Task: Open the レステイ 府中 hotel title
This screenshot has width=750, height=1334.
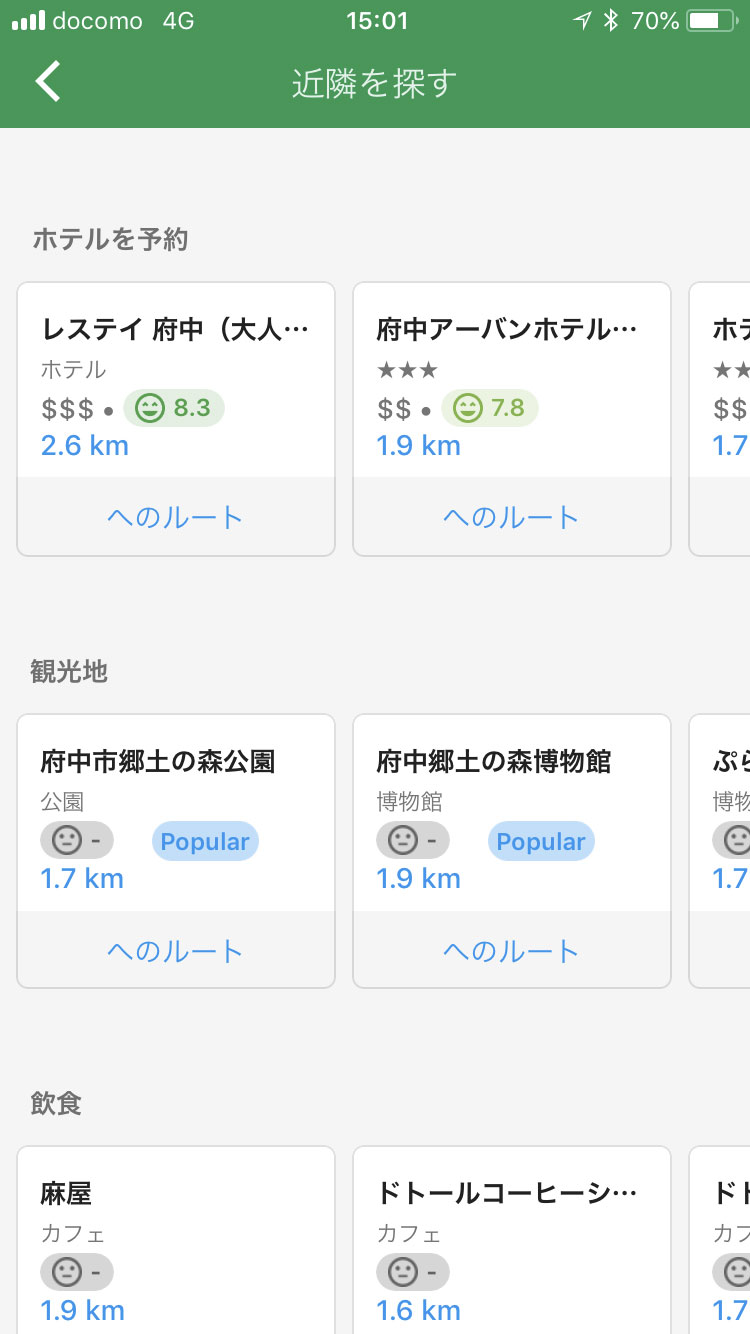Action: click(x=175, y=329)
